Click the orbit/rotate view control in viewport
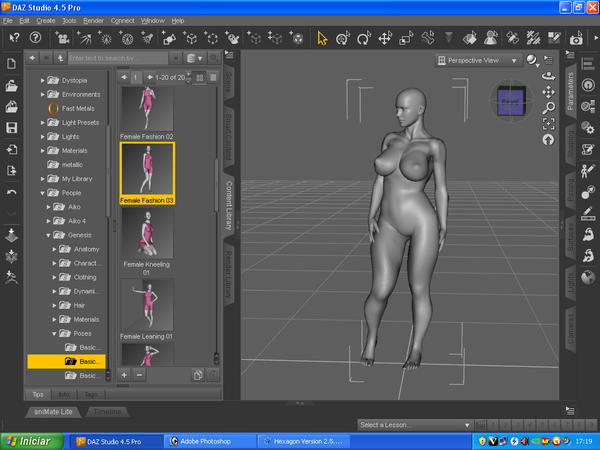 (x=549, y=76)
